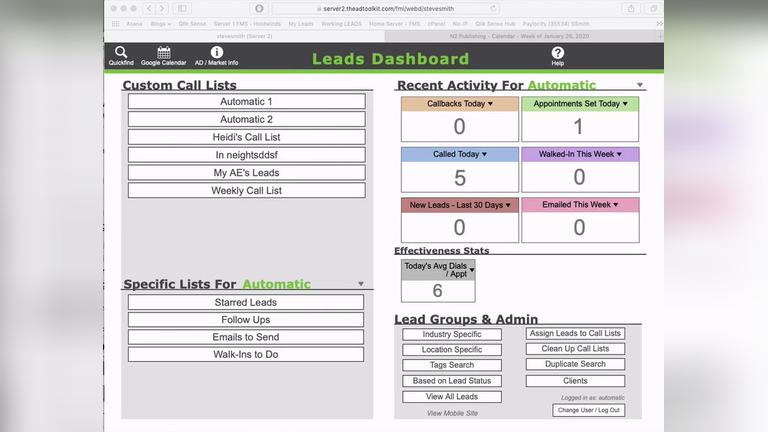Click Automatic name in Recent Activity heading

click(561, 85)
